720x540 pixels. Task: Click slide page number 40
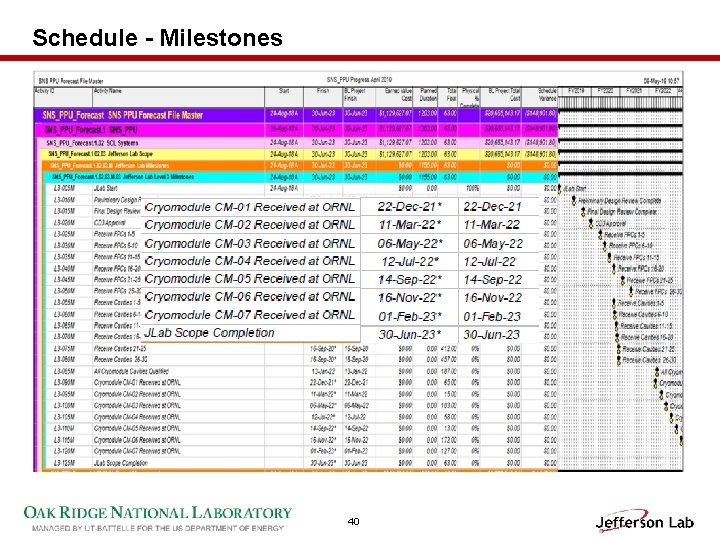pyautogui.click(x=354, y=521)
